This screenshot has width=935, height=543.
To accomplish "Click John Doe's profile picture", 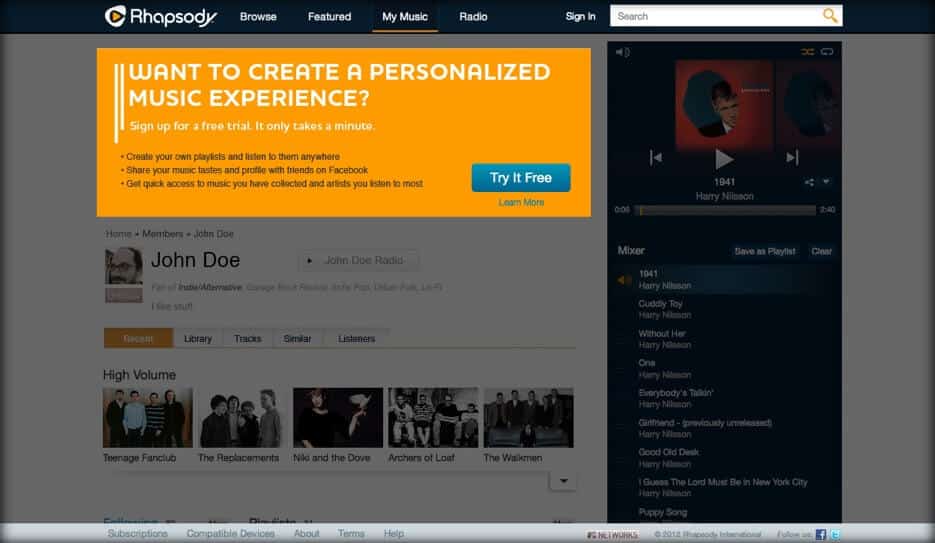I will point(124,266).
